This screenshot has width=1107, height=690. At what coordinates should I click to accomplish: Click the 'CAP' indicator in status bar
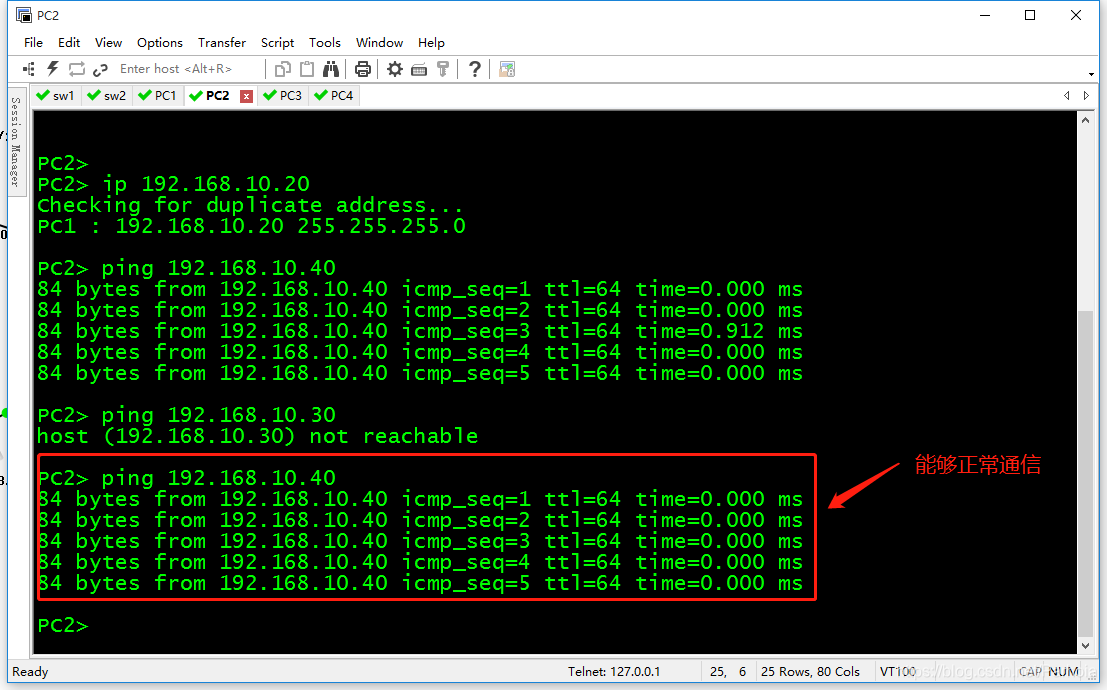tap(1030, 672)
